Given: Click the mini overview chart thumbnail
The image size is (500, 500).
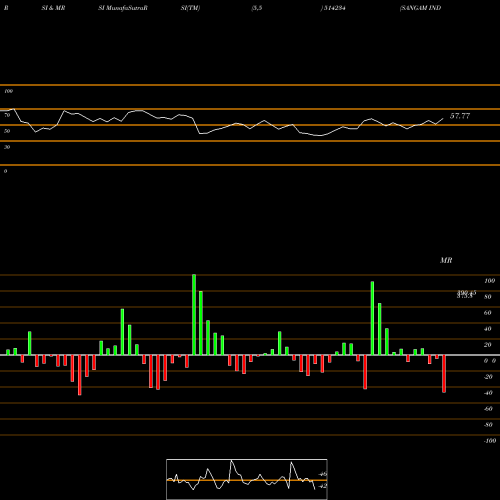Looking at the screenshot, I should [247, 479].
